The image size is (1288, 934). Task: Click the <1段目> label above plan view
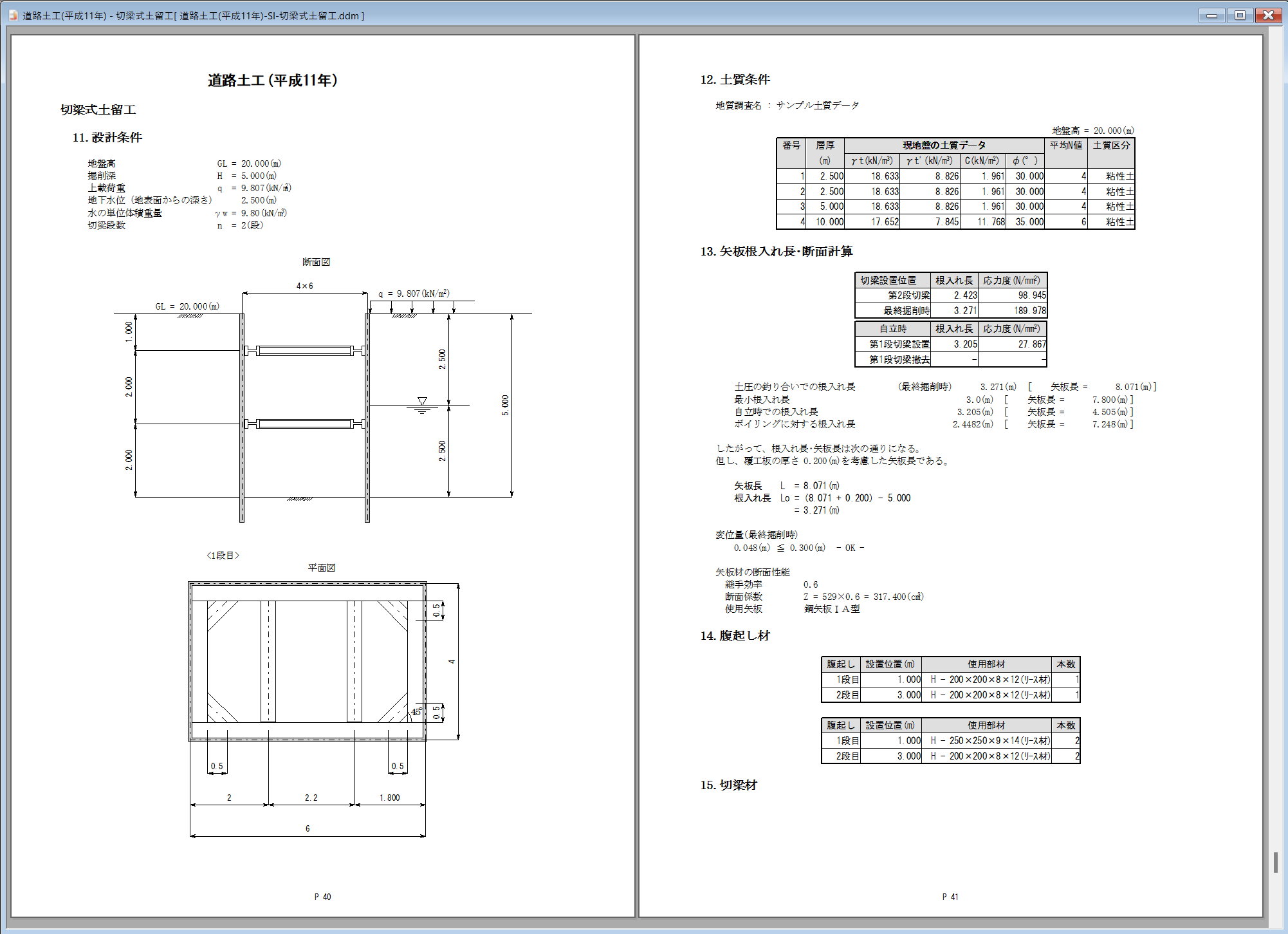(x=223, y=556)
